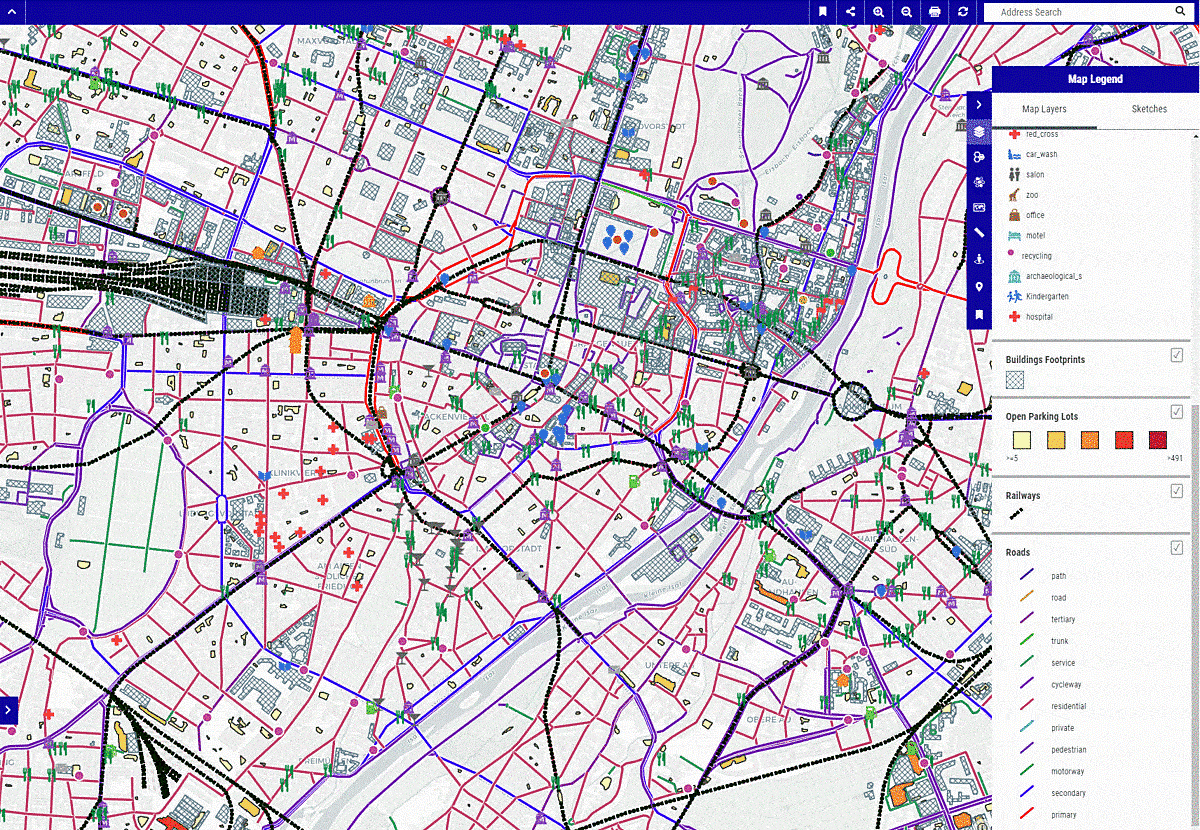Click the 'Roads' layer heading
Image resolution: width=1200 pixels, height=830 pixels.
click(1018, 552)
